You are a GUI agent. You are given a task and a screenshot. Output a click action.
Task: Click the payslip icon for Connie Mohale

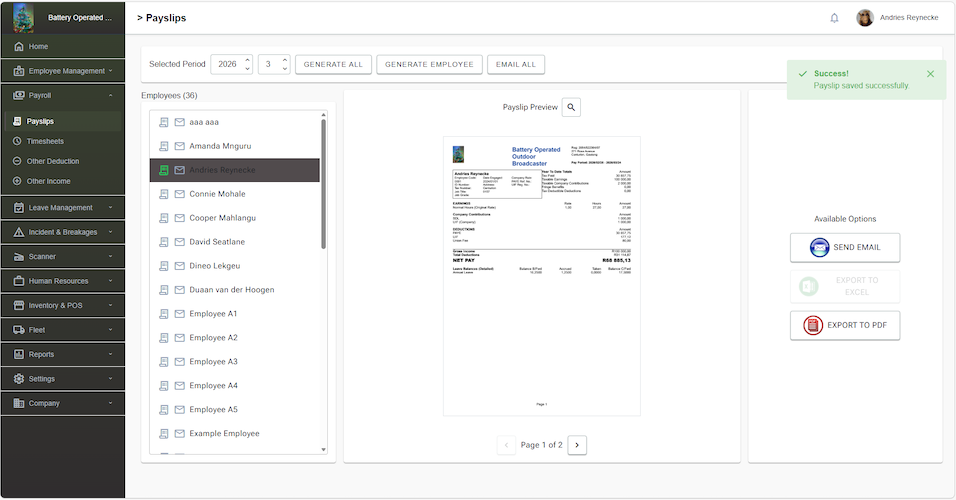[163, 194]
